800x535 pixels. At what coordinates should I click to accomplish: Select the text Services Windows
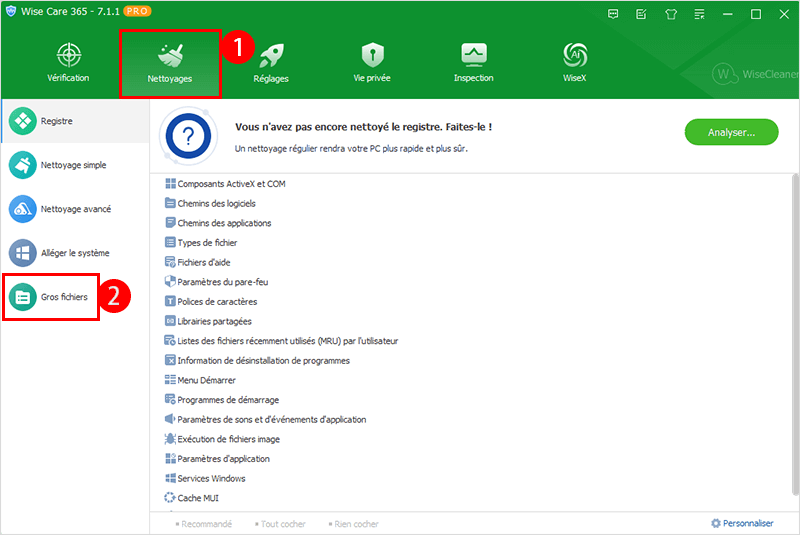pos(212,478)
